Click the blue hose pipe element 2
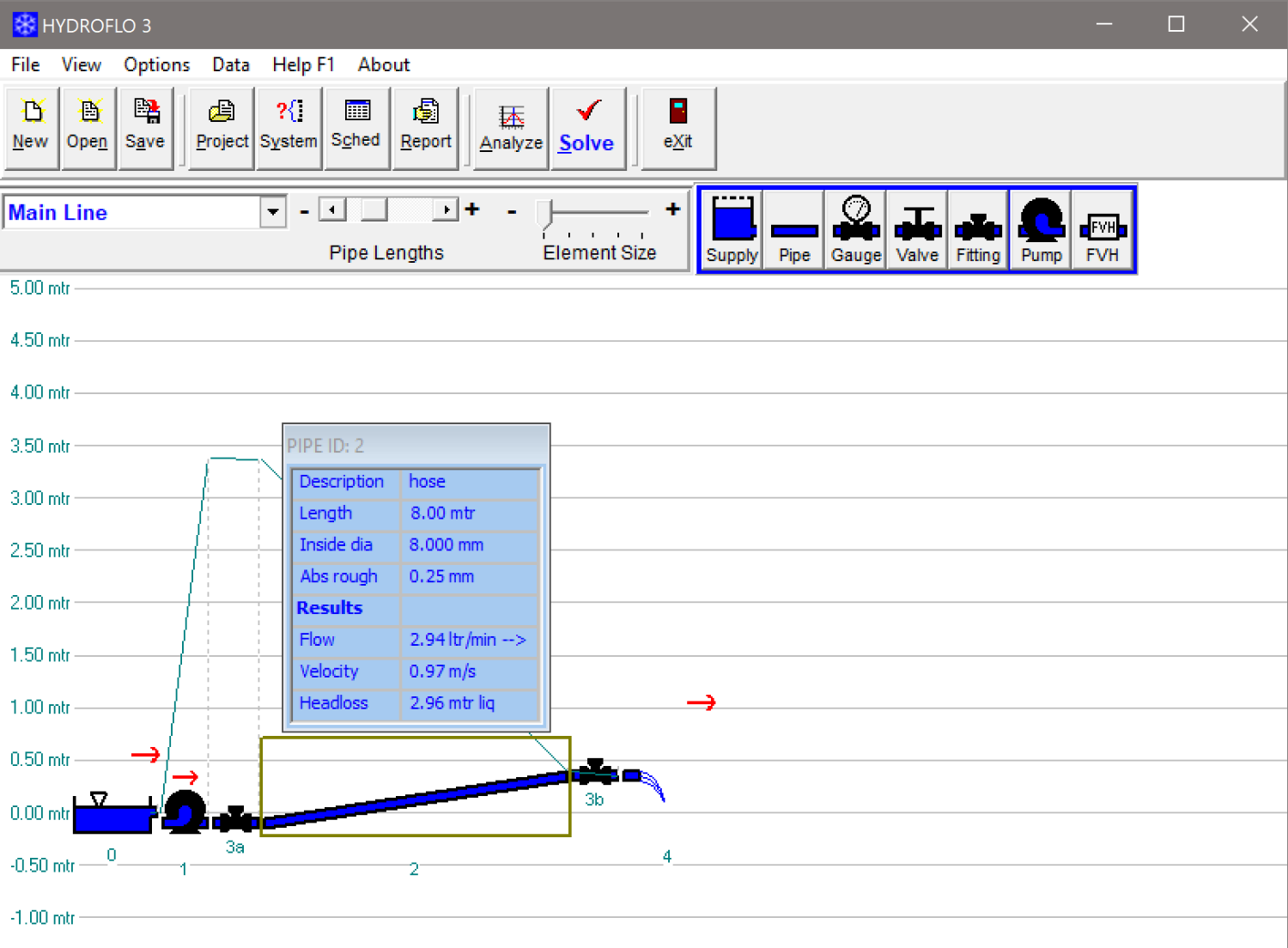The height and width of the screenshot is (948, 1288). 416,799
